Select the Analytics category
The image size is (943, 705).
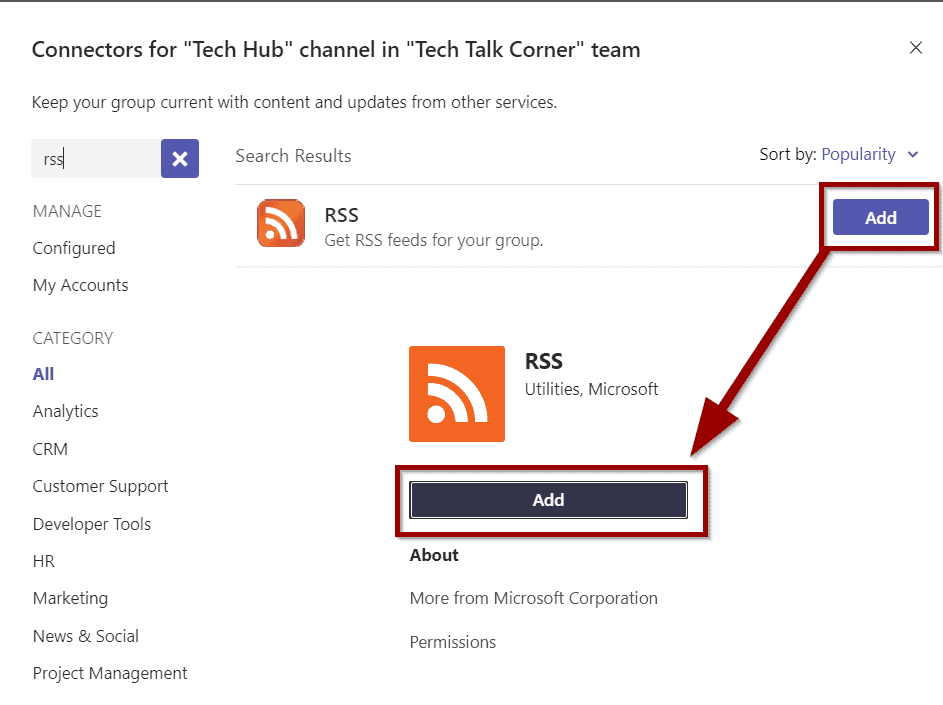66,411
